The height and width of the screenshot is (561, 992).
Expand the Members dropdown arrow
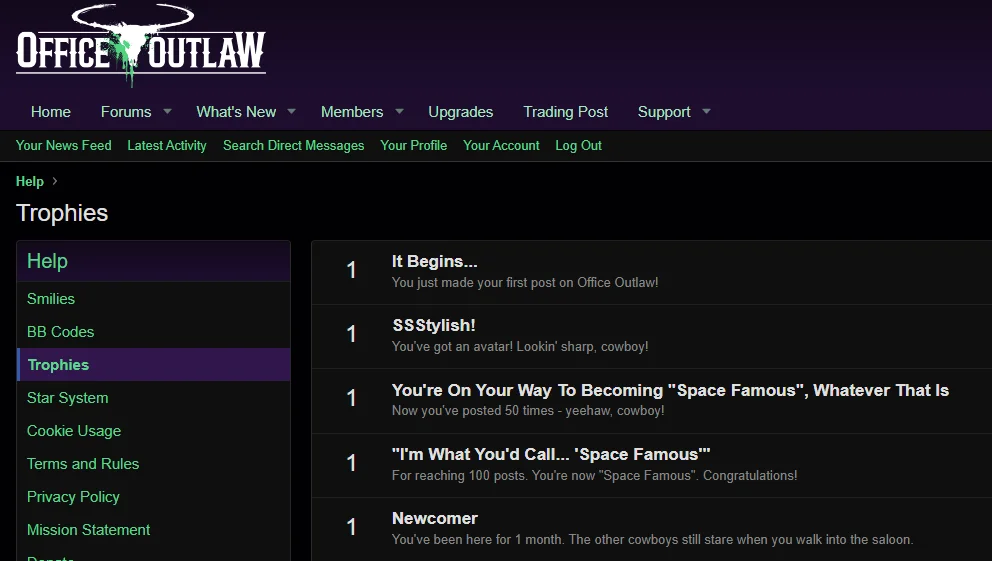[x=399, y=111]
